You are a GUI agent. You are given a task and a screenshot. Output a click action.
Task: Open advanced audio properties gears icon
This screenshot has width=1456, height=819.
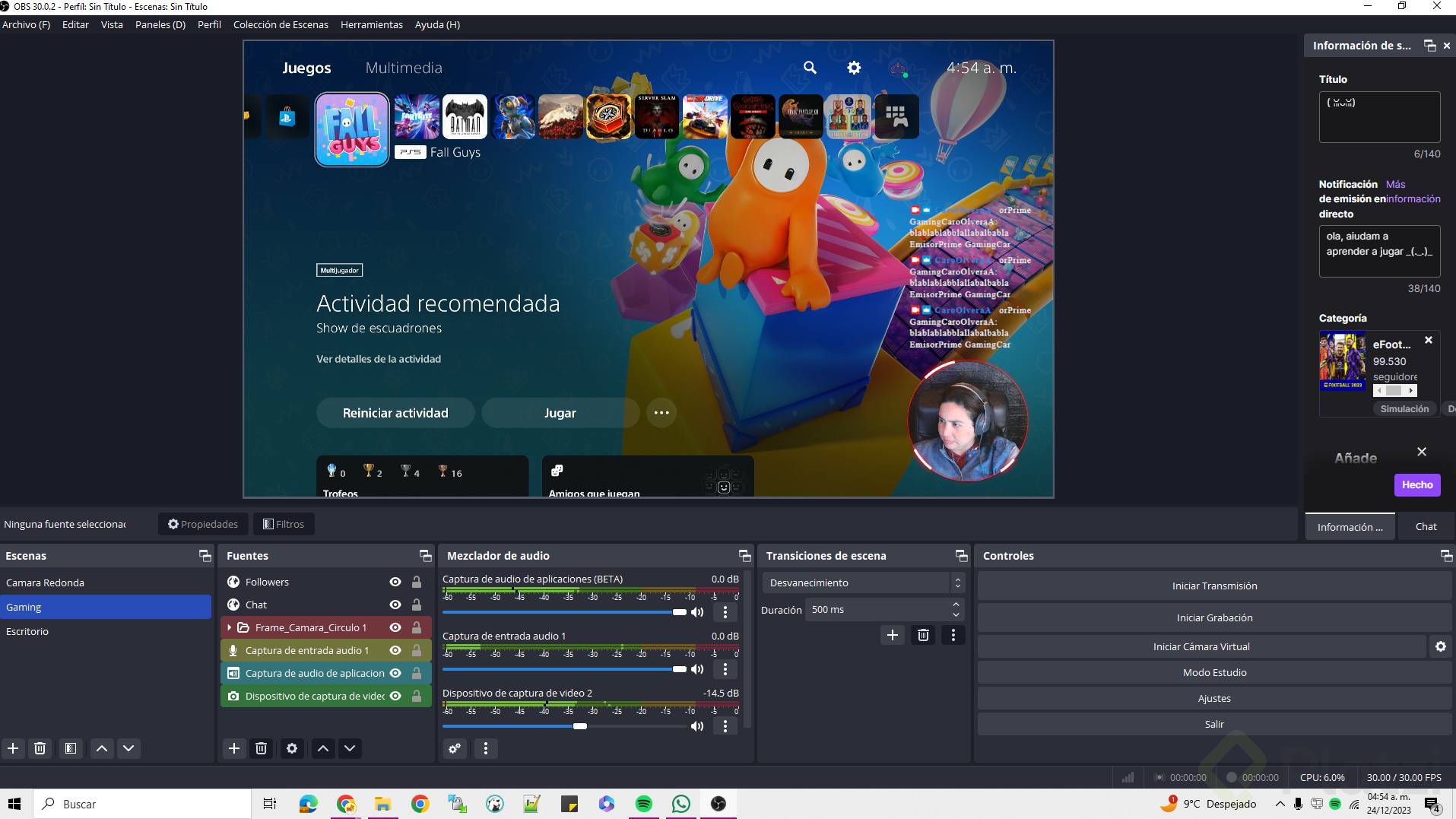(x=455, y=748)
